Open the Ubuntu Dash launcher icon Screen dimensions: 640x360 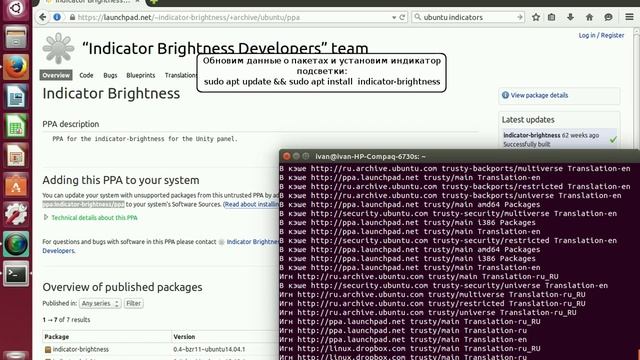(x=16, y=8)
